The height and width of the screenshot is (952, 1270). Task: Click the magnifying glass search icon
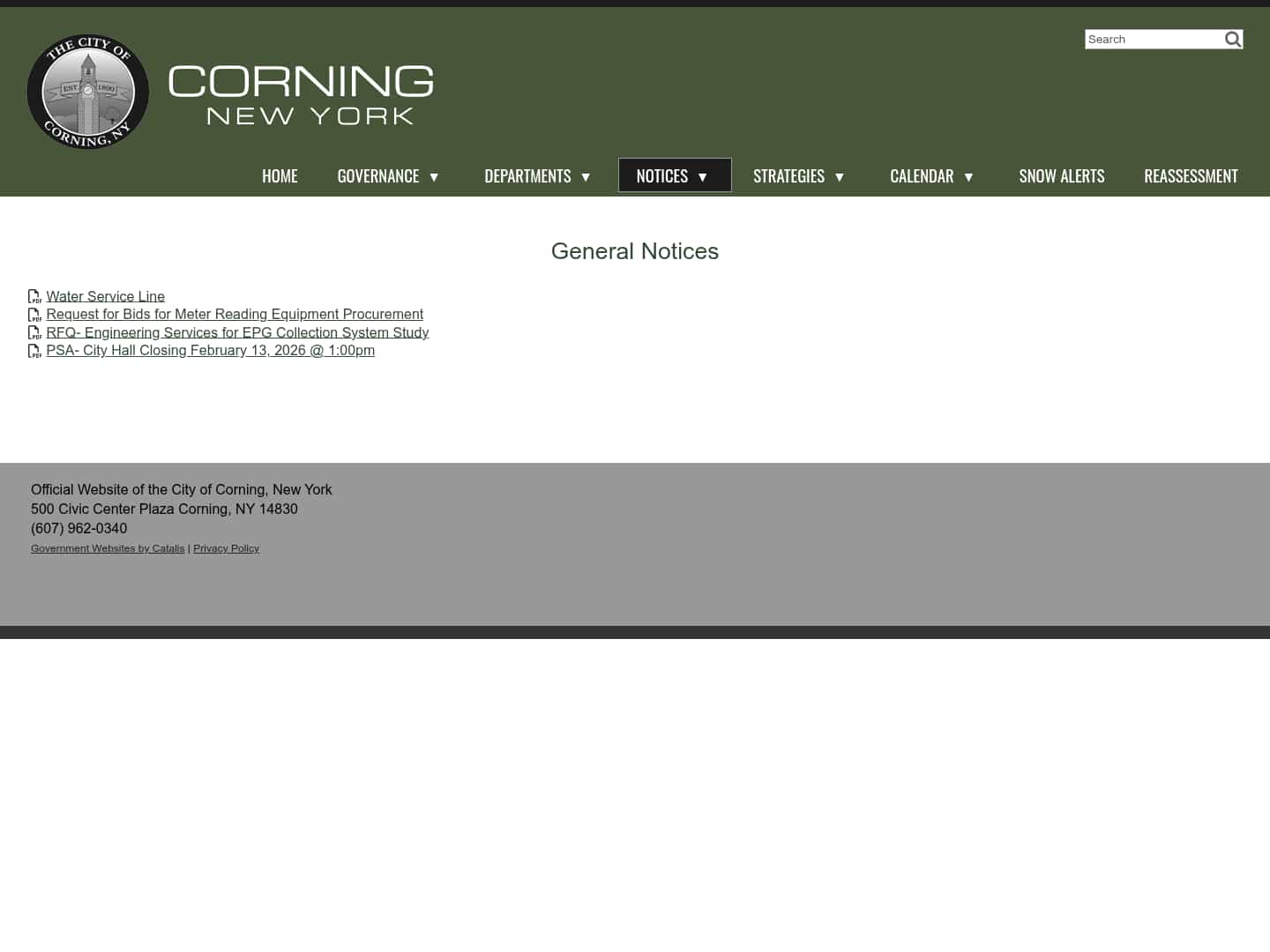[1233, 39]
